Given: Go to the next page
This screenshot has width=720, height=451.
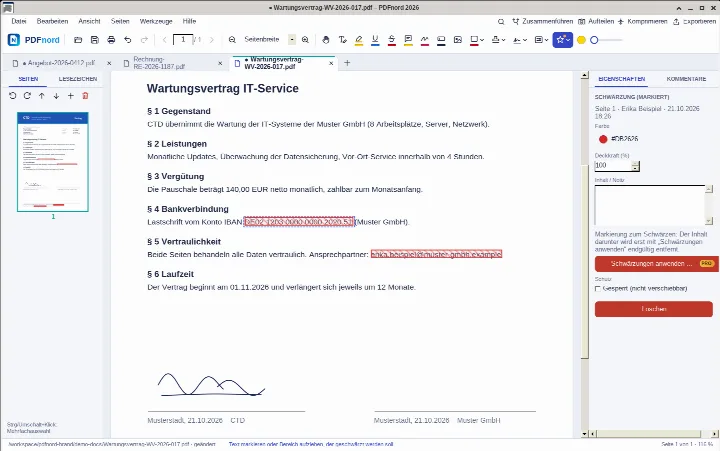Looking at the screenshot, I should pos(212,40).
